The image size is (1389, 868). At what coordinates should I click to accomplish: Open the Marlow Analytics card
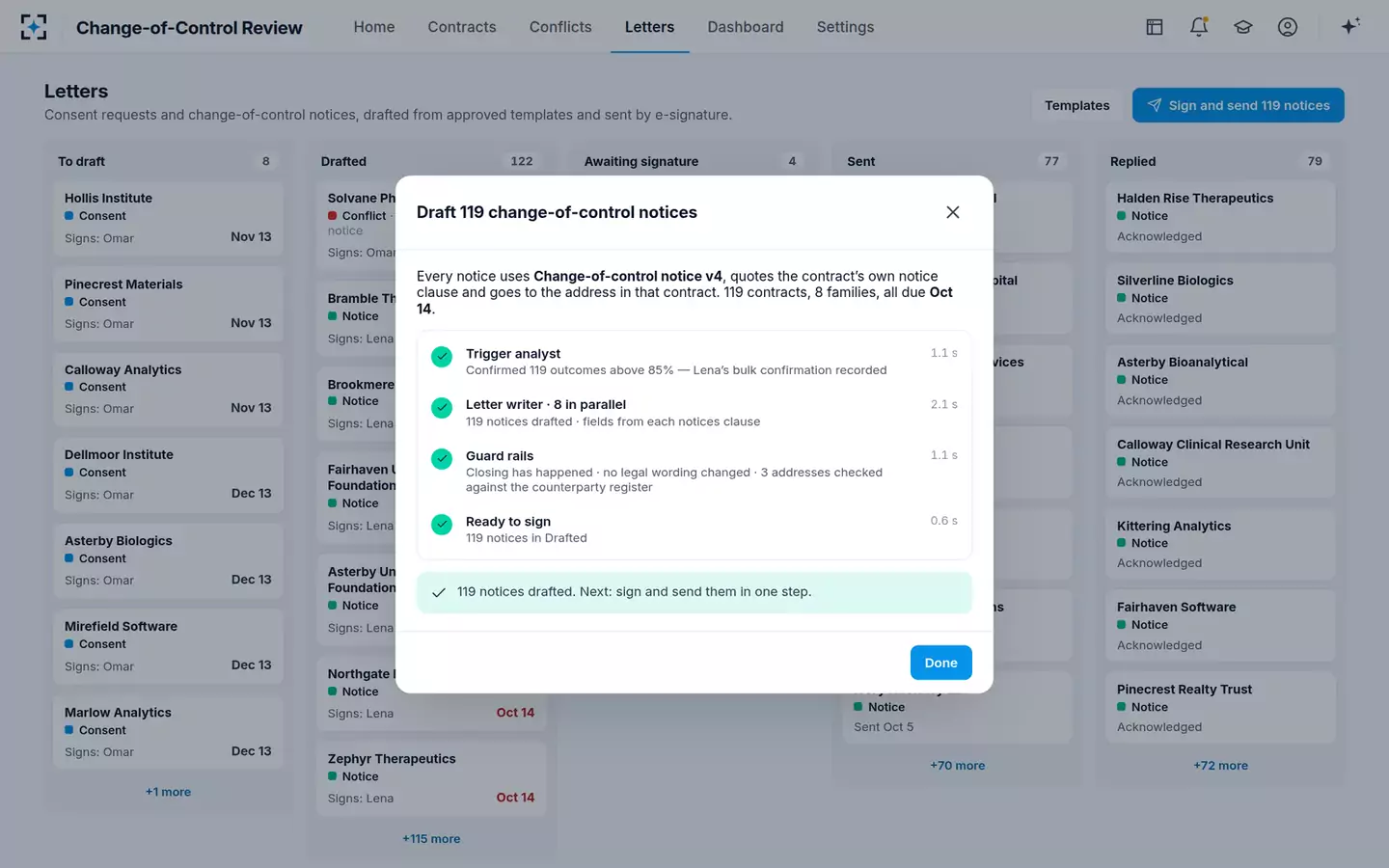tap(168, 732)
